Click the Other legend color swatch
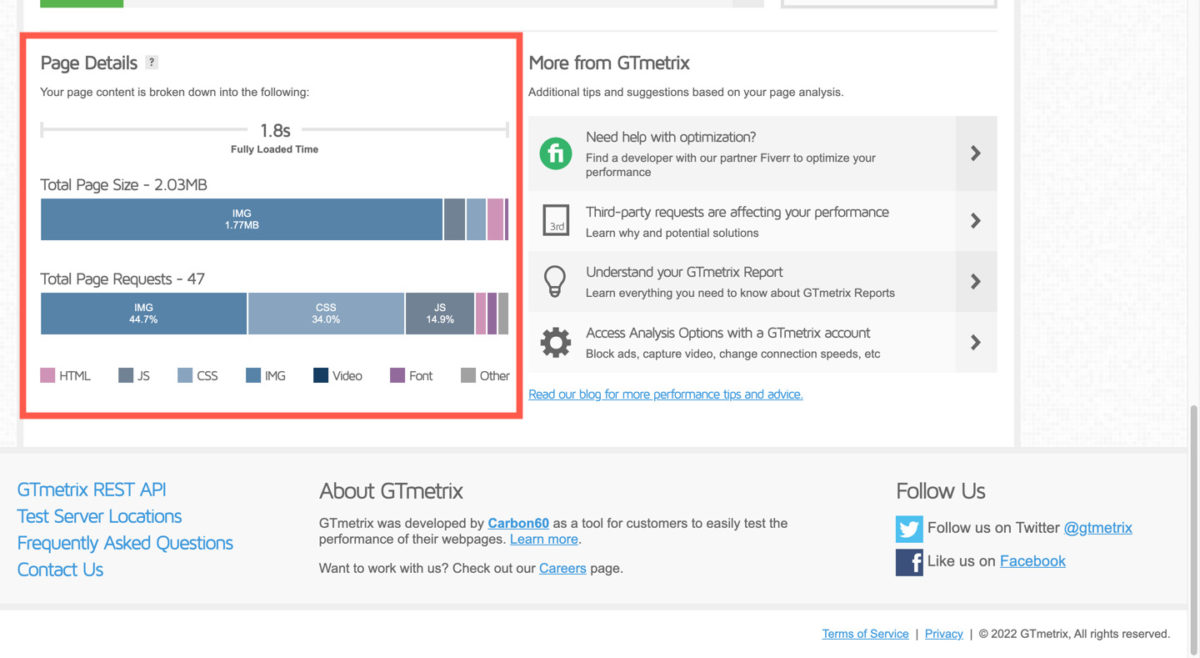Viewport: 1200px width, 658px height. click(468, 376)
